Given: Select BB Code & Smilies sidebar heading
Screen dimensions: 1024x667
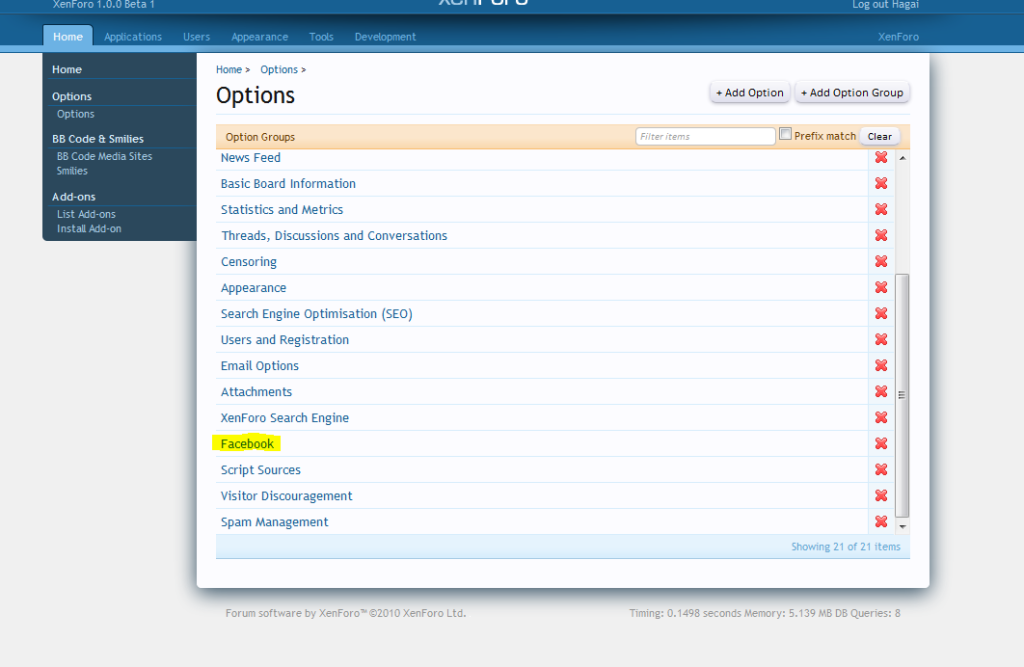Looking at the screenshot, I should coord(98,138).
